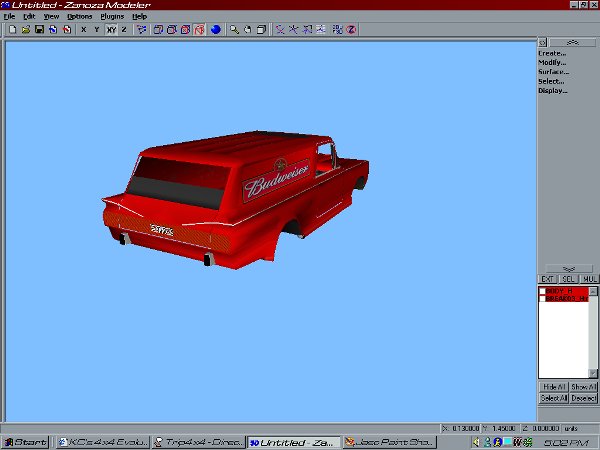Click the speaker volume tray icon
Image resolution: width=600 pixels, height=450 pixels.
pos(476,442)
